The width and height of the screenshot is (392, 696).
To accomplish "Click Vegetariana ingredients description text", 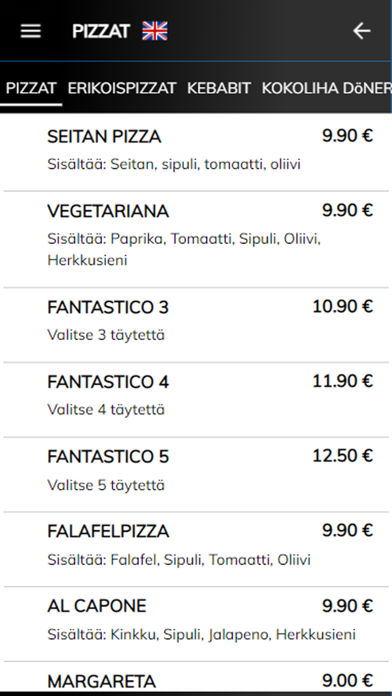I will (x=184, y=249).
